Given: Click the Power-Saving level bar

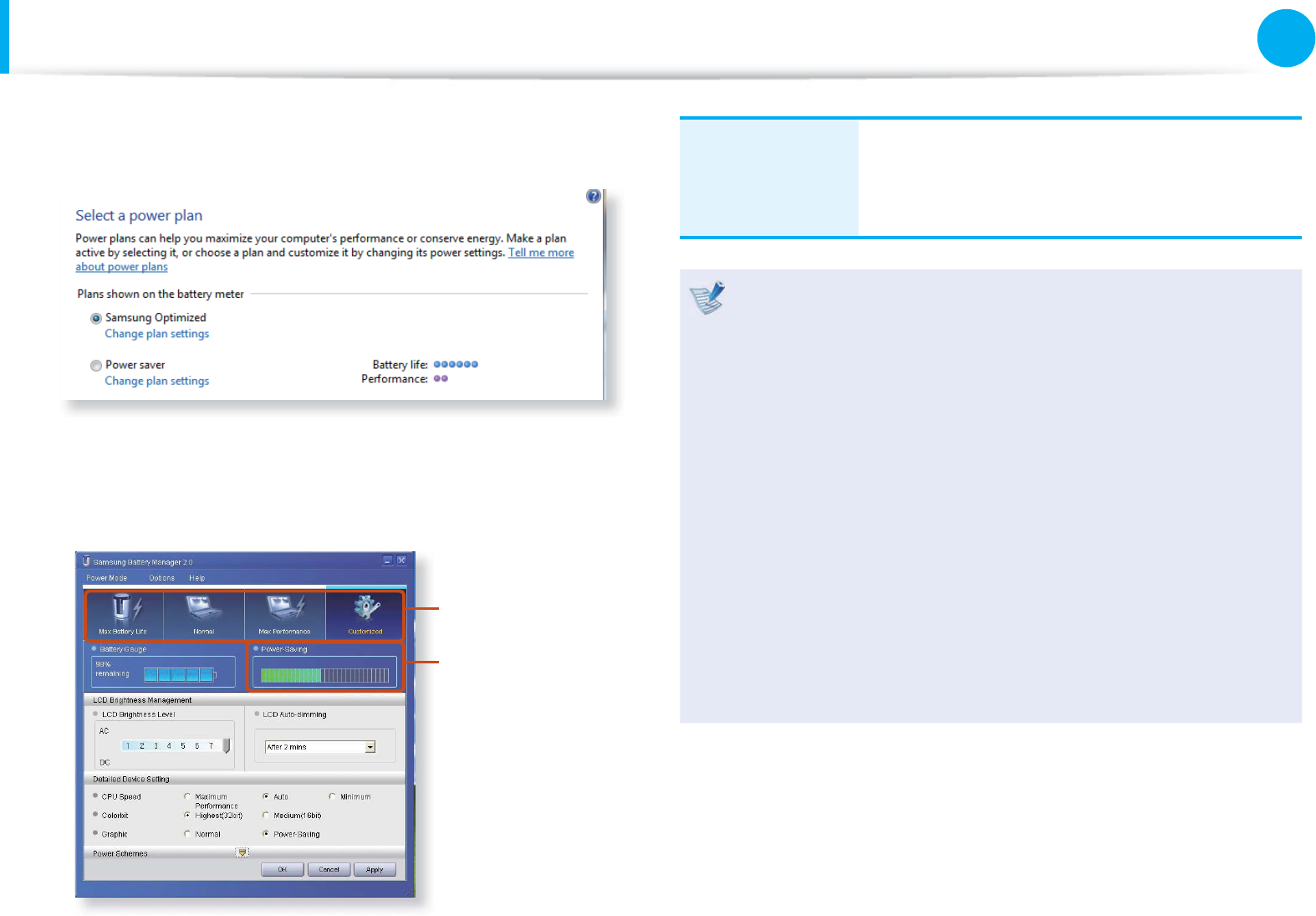Looking at the screenshot, I should click(324, 674).
